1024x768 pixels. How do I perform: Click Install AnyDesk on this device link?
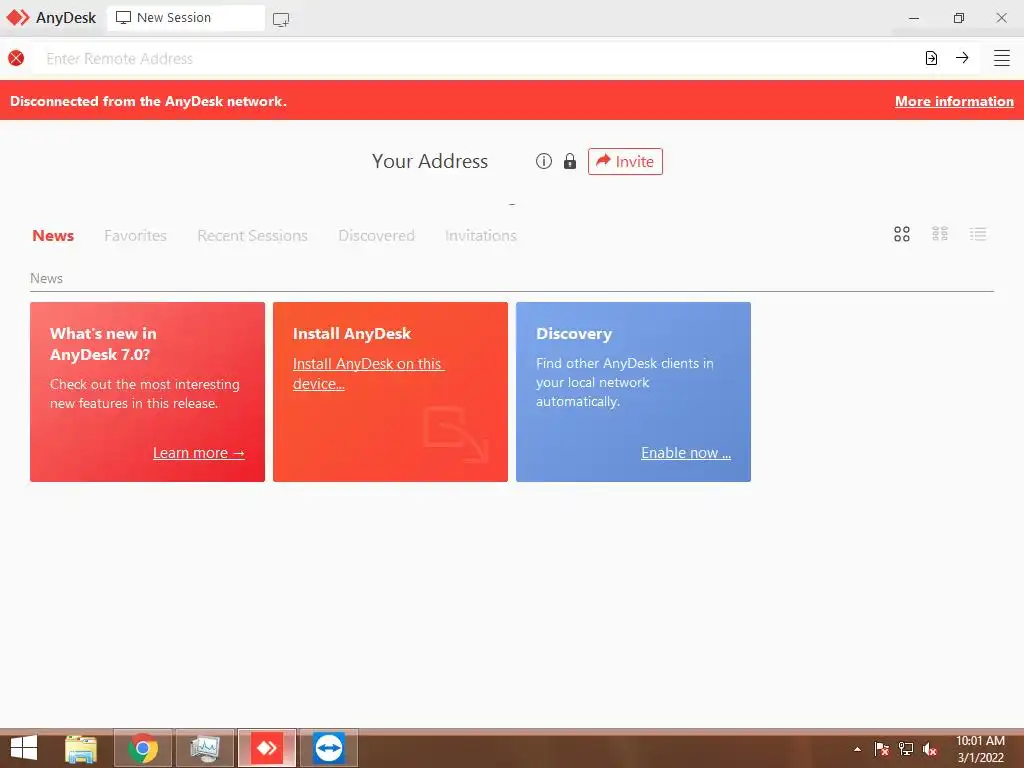pyautogui.click(x=368, y=374)
